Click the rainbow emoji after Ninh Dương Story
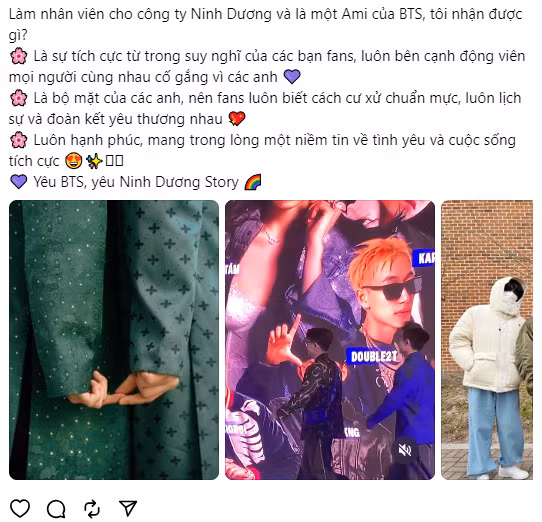This screenshot has width=542, height=522. point(253,182)
